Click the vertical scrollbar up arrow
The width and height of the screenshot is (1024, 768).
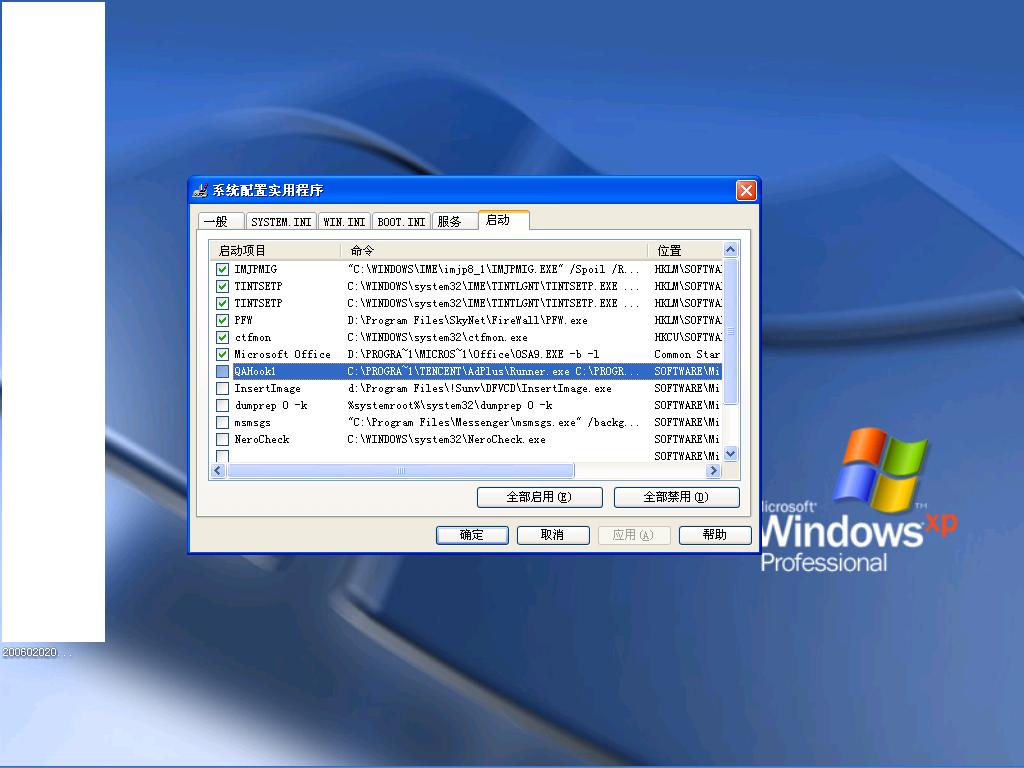[731, 249]
